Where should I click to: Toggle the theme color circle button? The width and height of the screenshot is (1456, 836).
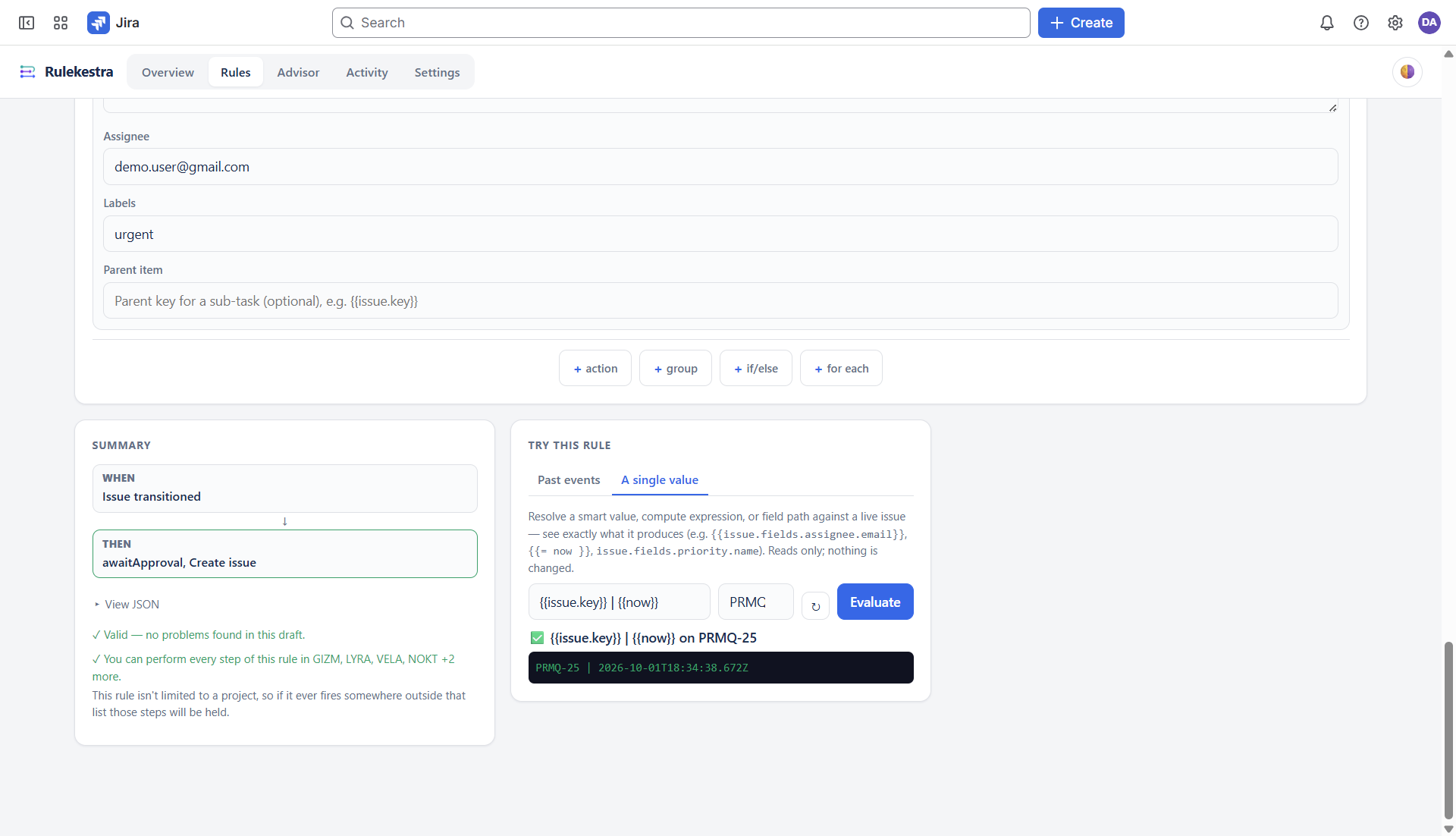pos(1407,72)
